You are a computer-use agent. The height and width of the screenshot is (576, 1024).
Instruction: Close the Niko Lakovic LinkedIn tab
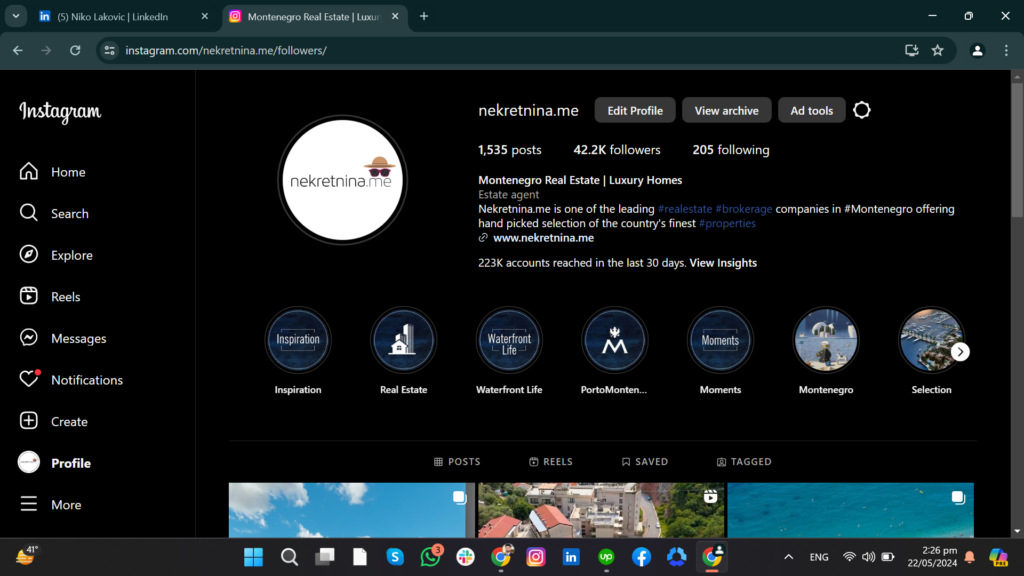coord(204,16)
